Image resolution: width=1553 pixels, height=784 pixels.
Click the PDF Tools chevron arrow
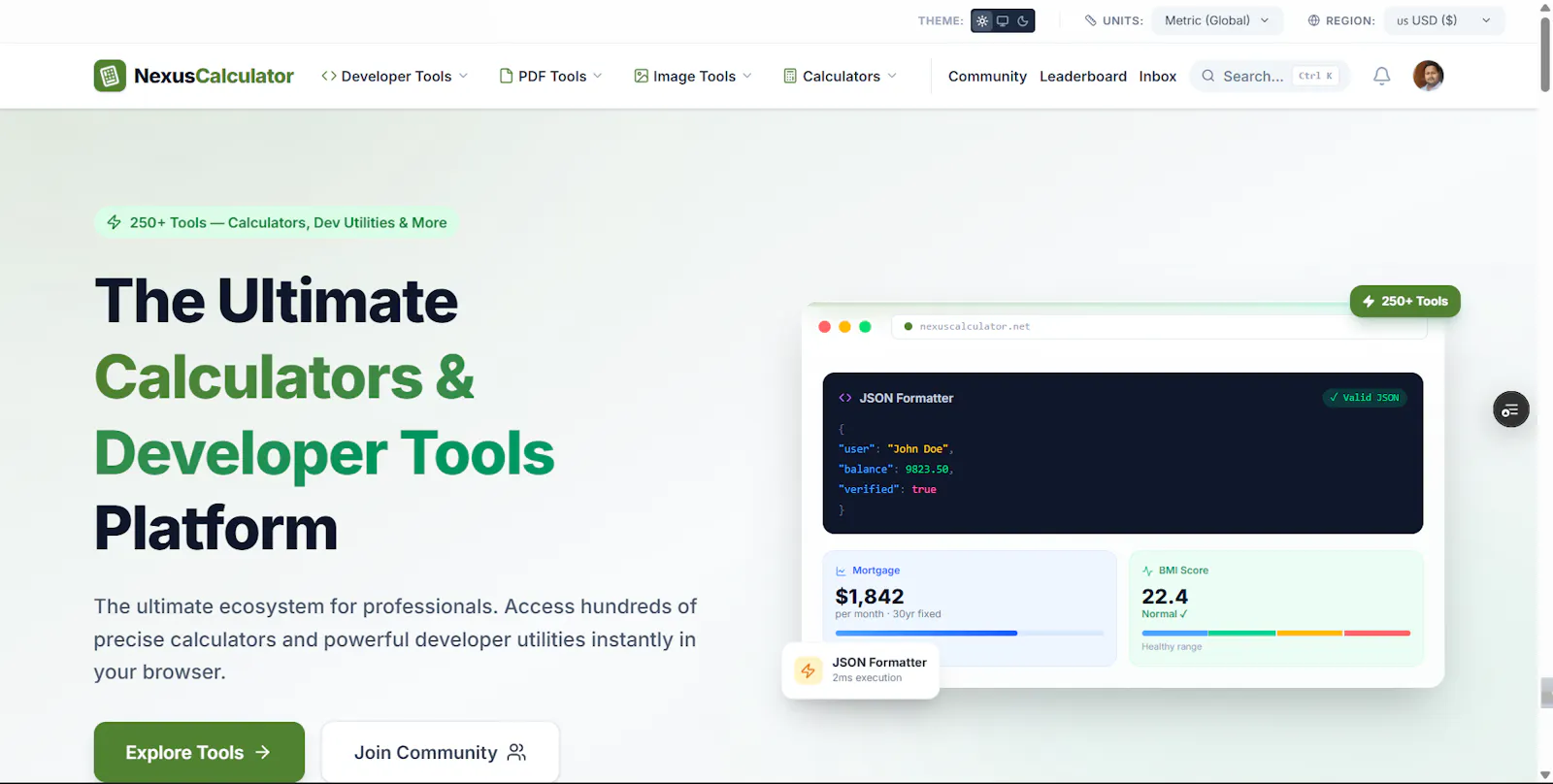coord(598,76)
